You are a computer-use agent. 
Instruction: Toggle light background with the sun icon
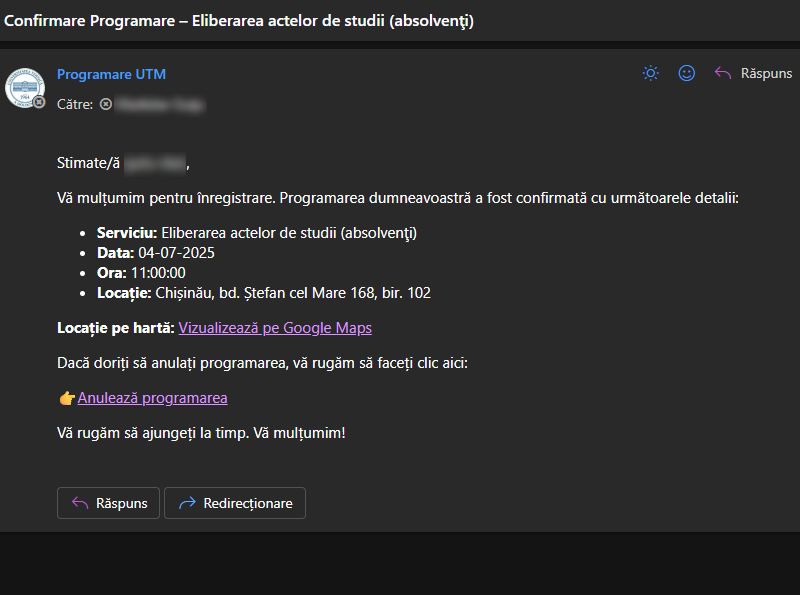click(651, 73)
